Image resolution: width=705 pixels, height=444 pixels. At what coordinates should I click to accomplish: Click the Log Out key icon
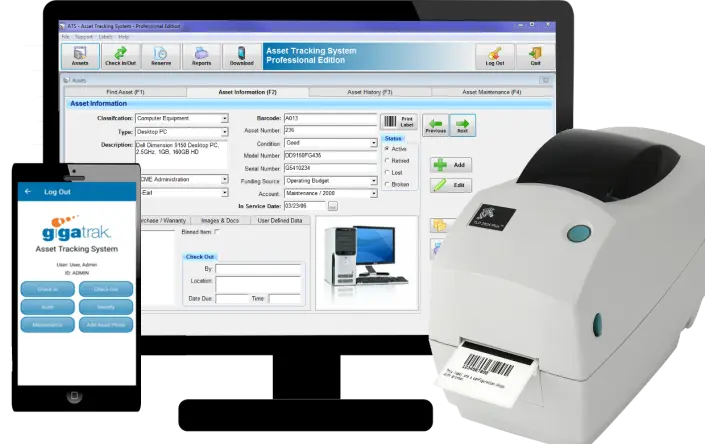coord(495,57)
